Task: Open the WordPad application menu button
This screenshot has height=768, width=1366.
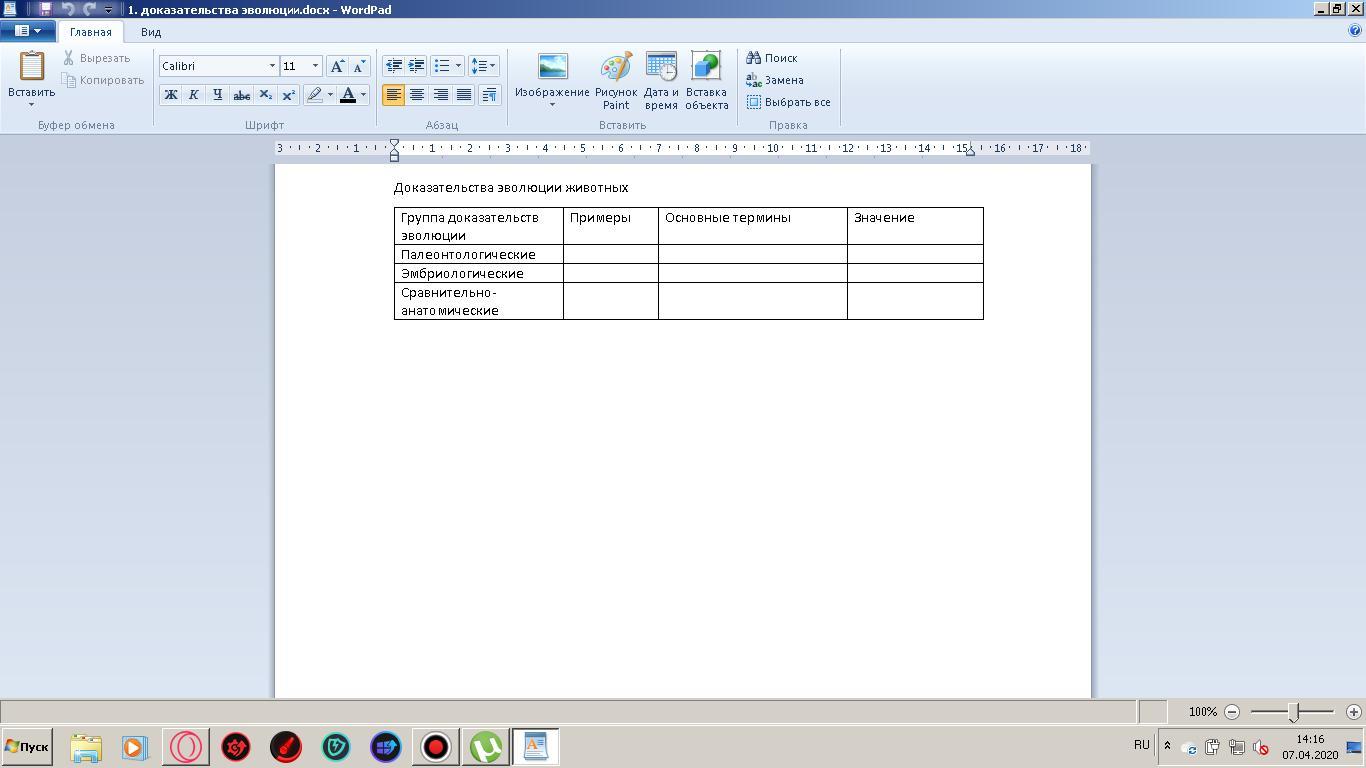Action: click(x=27, y=31)
